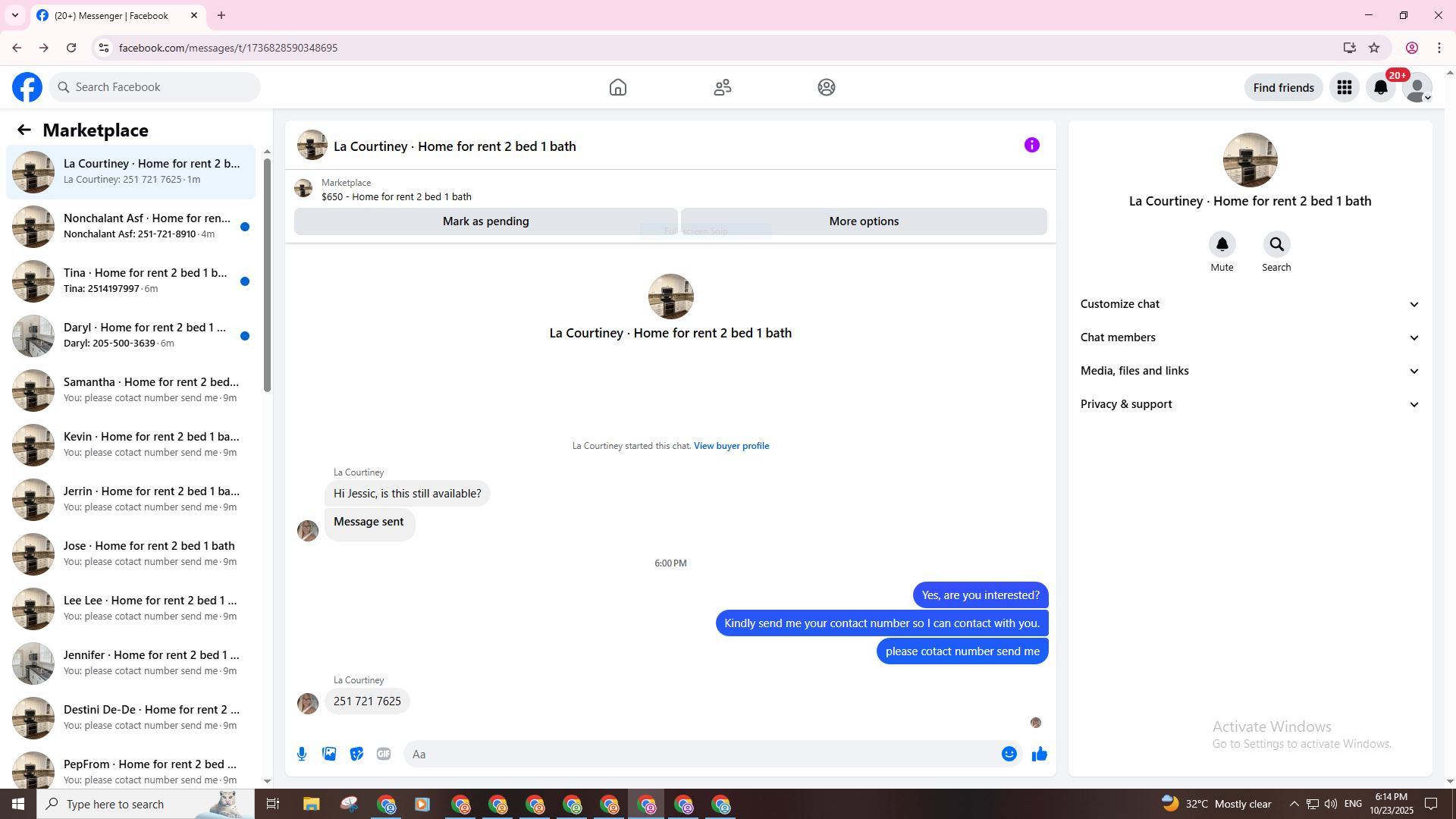This screenshot has height=819, width=1456.
Task: Open the sticker picker icon
Action: coord(356,754)
